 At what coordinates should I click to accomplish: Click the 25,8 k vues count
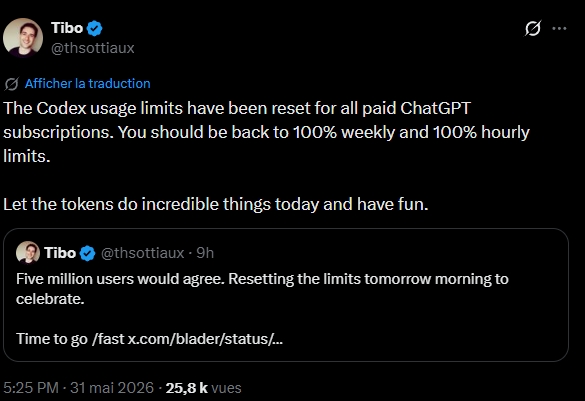[x=203, y=388]
